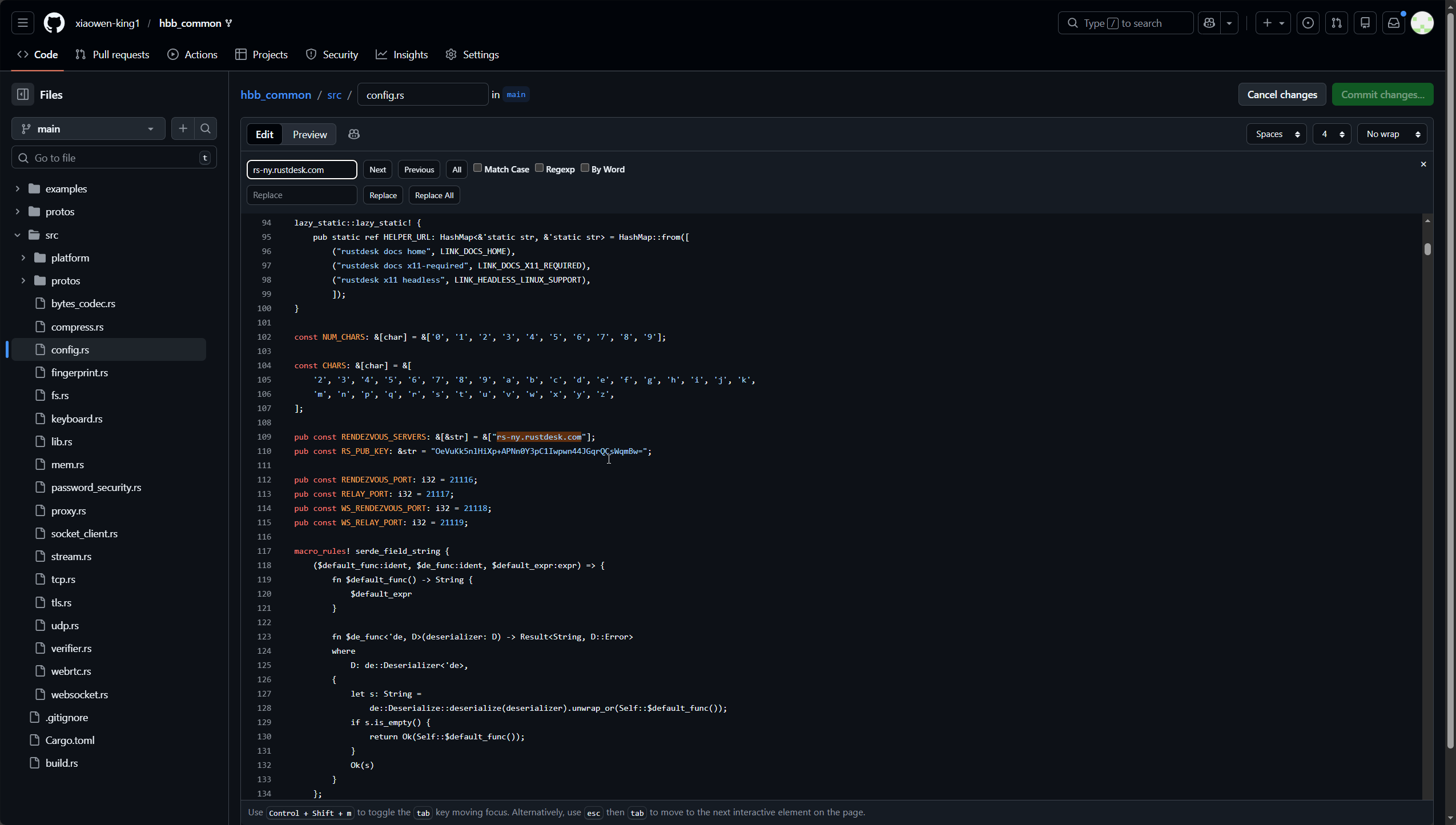
Task: Click the add file plus icon
Action: 183,129
